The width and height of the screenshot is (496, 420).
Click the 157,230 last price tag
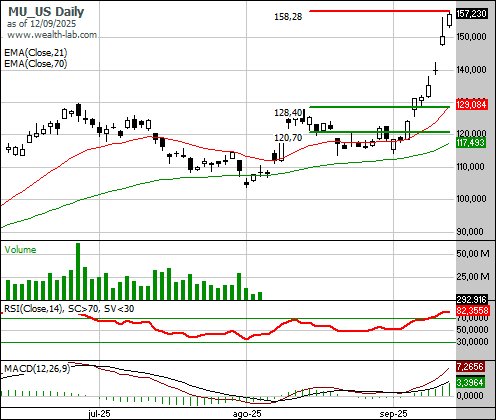pos(472,14)
